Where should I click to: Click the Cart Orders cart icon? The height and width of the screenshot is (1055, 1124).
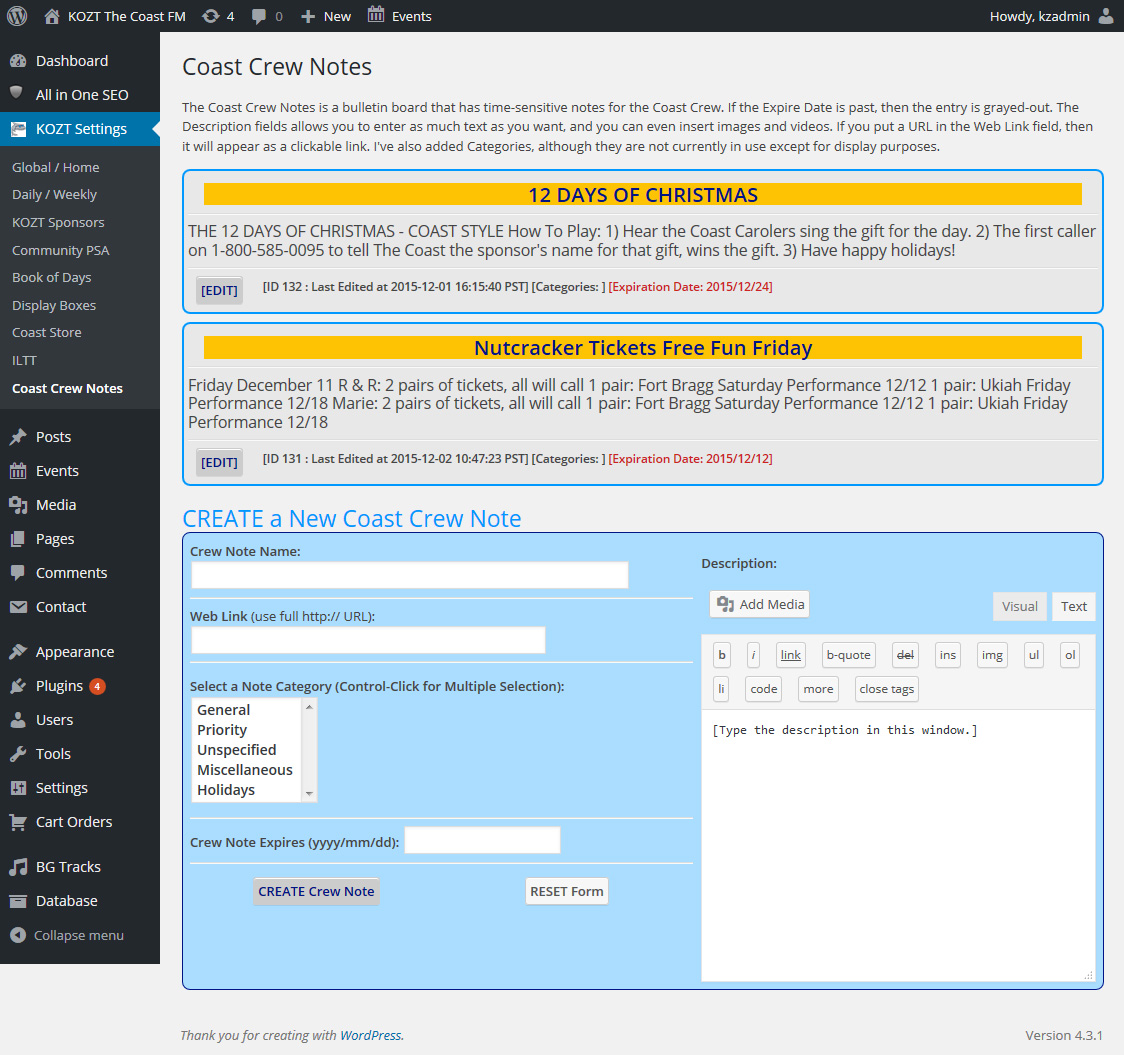[x=18, y=822]
